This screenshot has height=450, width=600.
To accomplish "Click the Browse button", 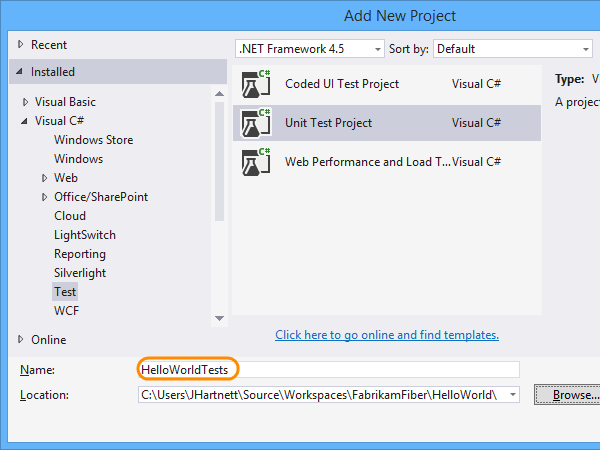I will [564, 395].
